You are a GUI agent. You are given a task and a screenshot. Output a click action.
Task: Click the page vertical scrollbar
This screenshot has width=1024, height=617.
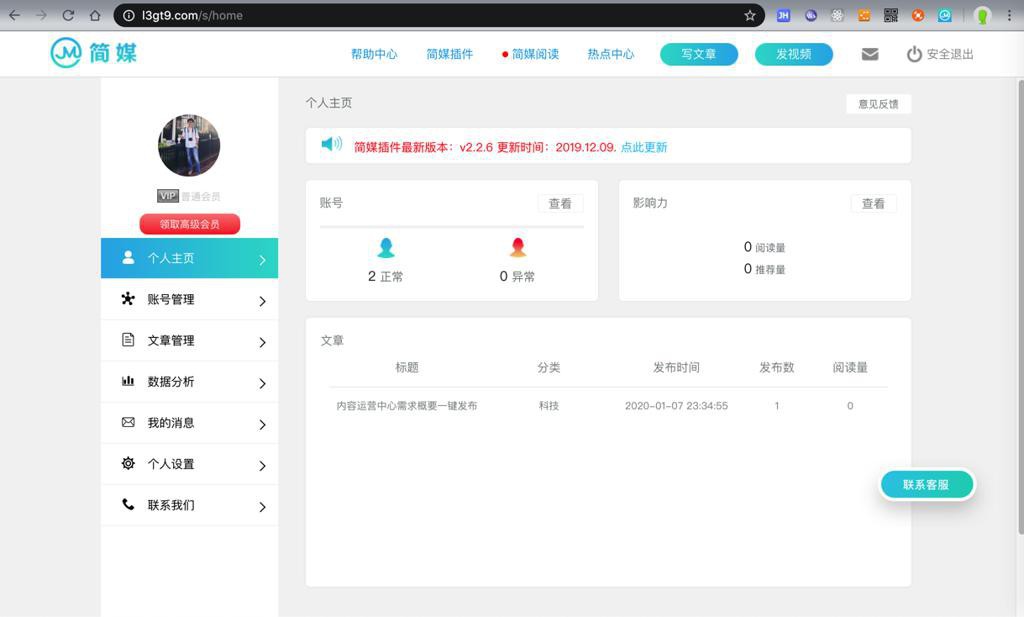click(1020, 307)
